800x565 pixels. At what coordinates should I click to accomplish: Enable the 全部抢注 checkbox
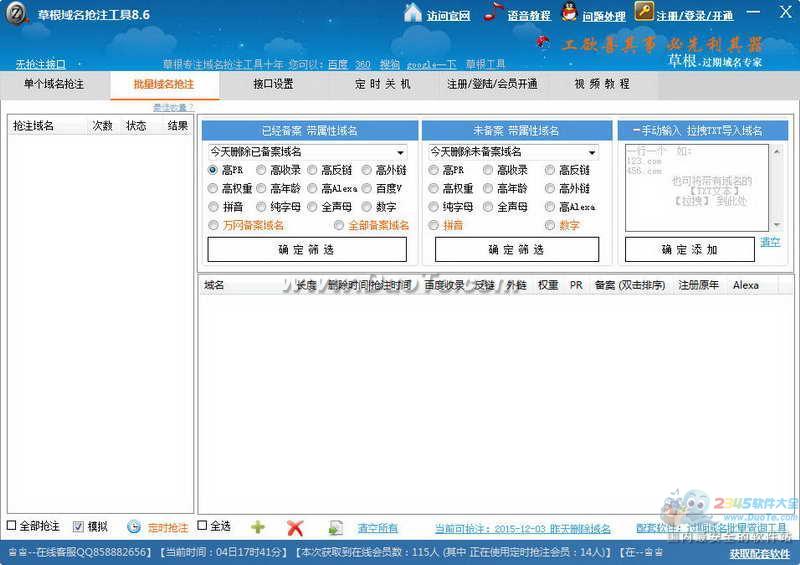click(12, 526)
